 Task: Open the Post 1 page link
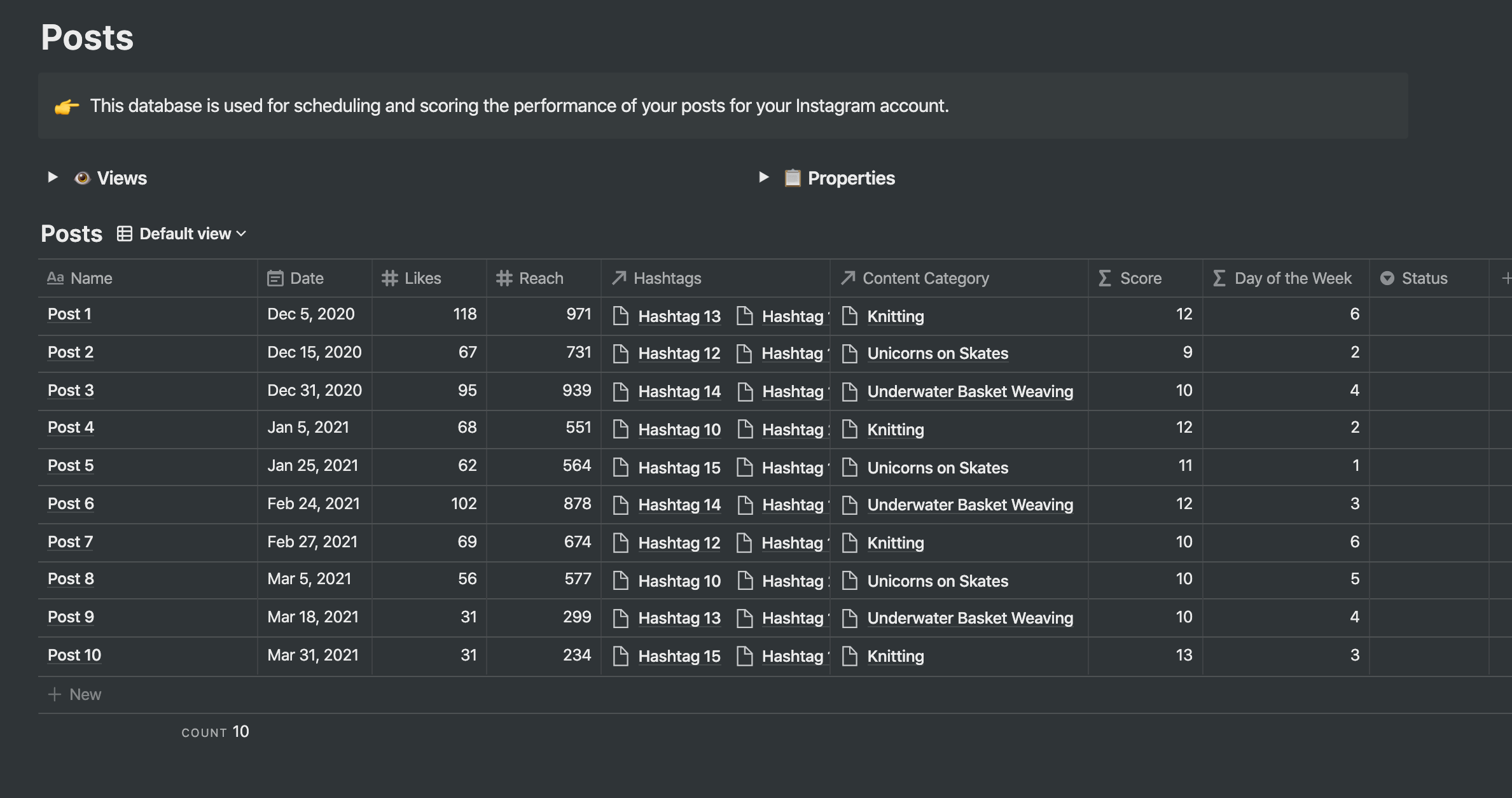coord(69,314)
